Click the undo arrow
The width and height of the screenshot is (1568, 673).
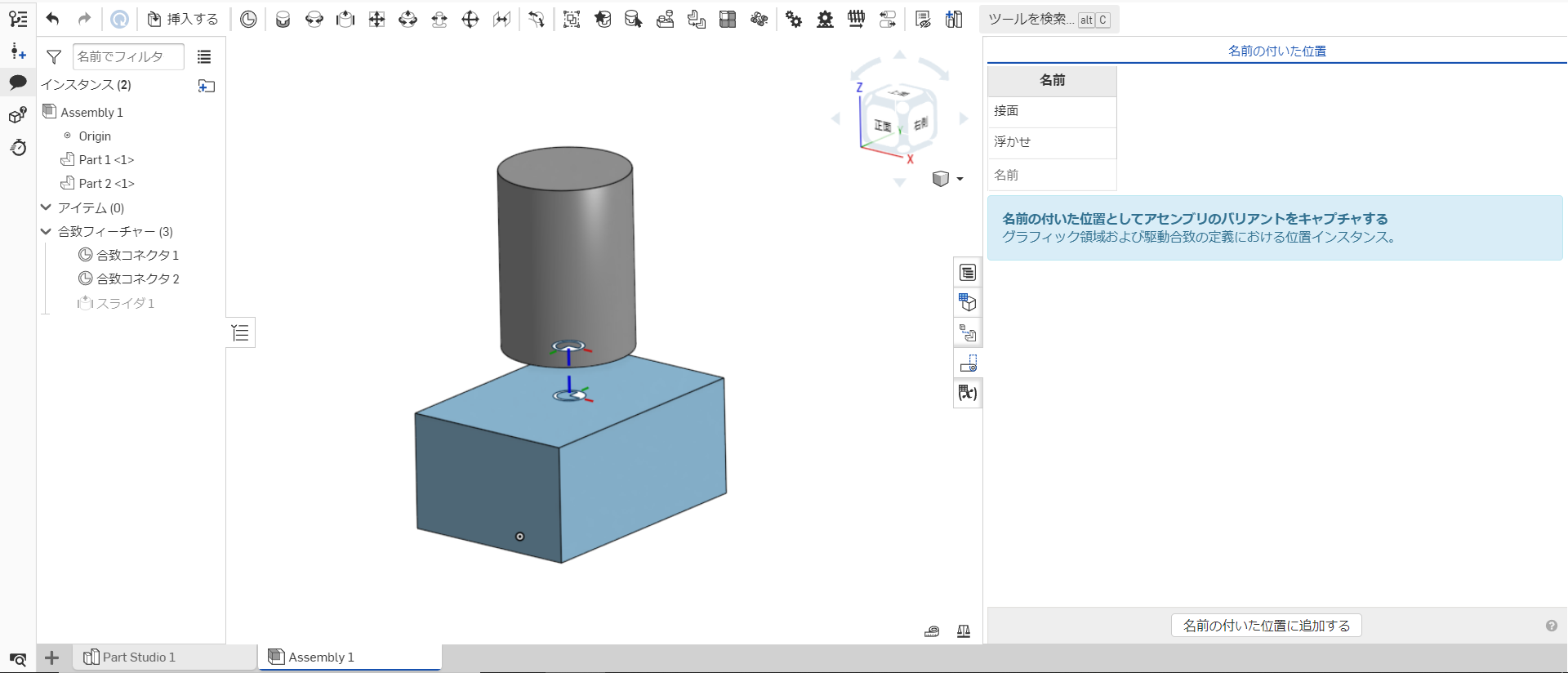coord(53,19)
